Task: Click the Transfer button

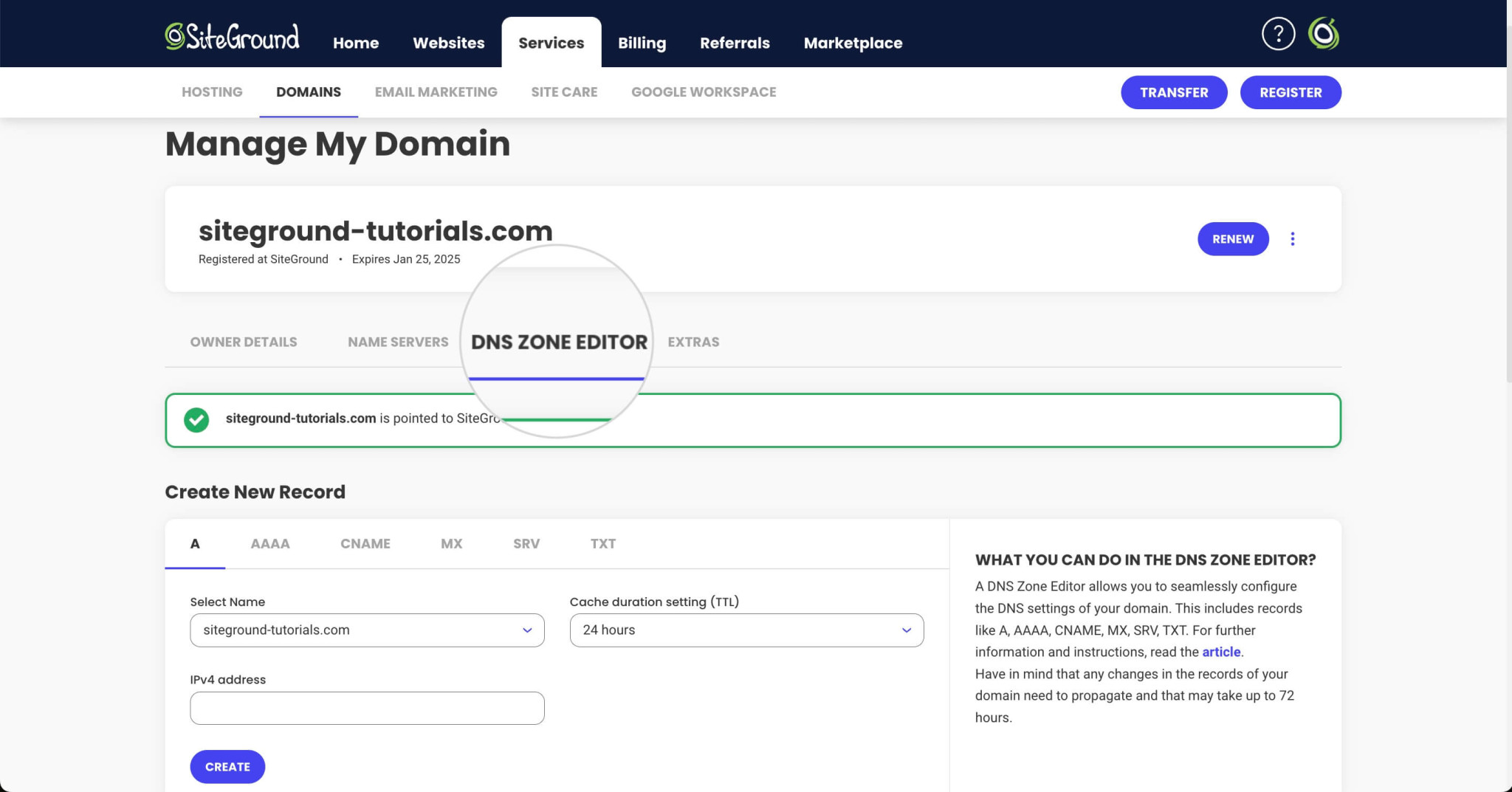Action: (x=1174, y=92)
